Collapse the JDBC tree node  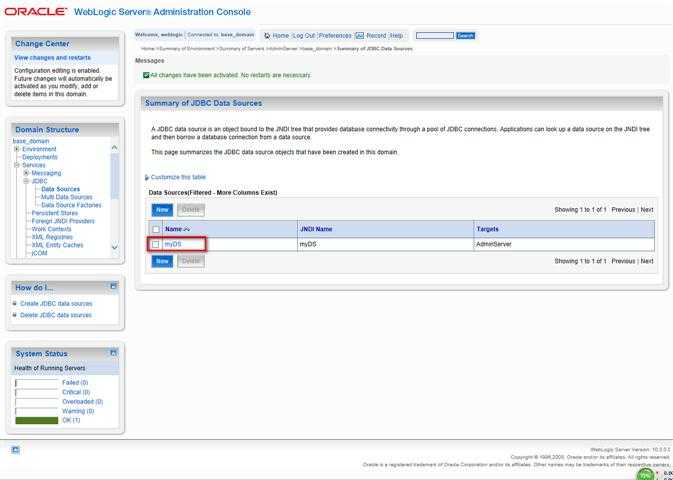(26, 181)
